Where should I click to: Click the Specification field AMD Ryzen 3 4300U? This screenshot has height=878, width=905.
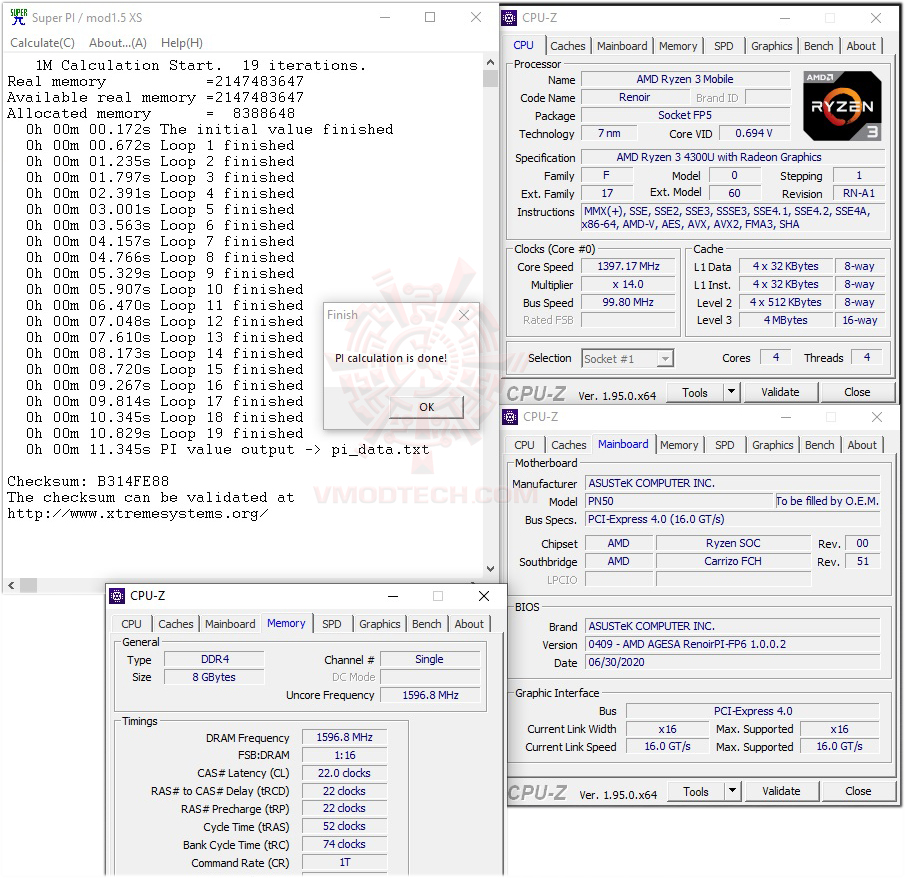click(732, 157)
